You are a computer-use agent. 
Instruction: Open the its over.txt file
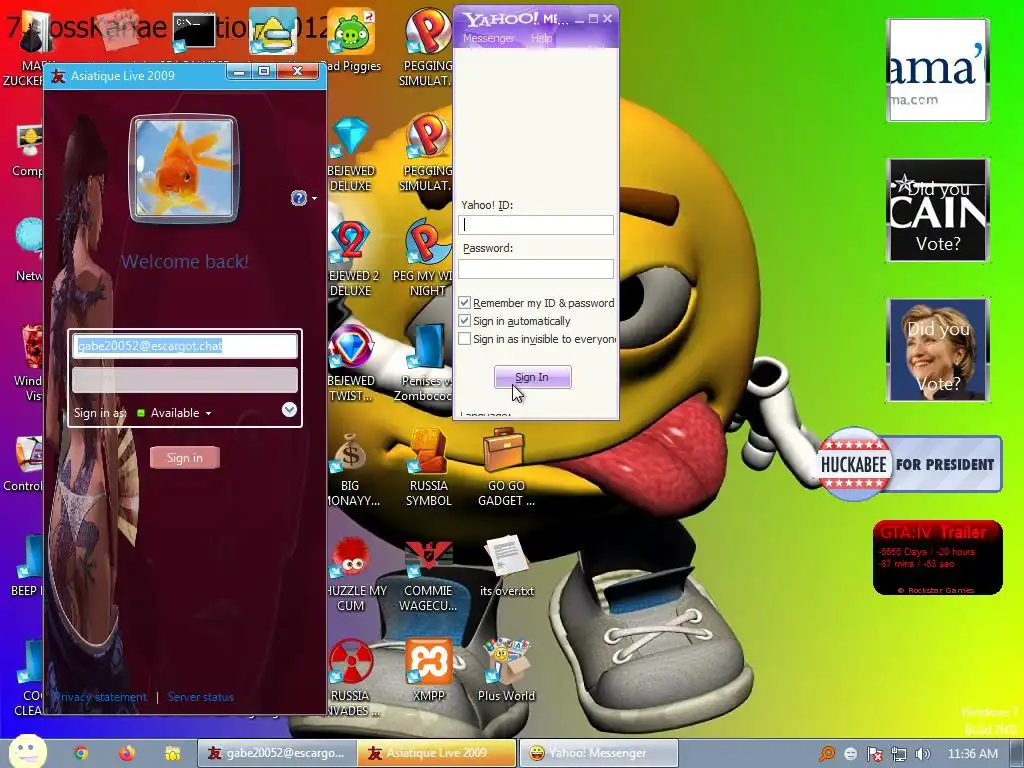pyautogui.click(x=506, y=566)
